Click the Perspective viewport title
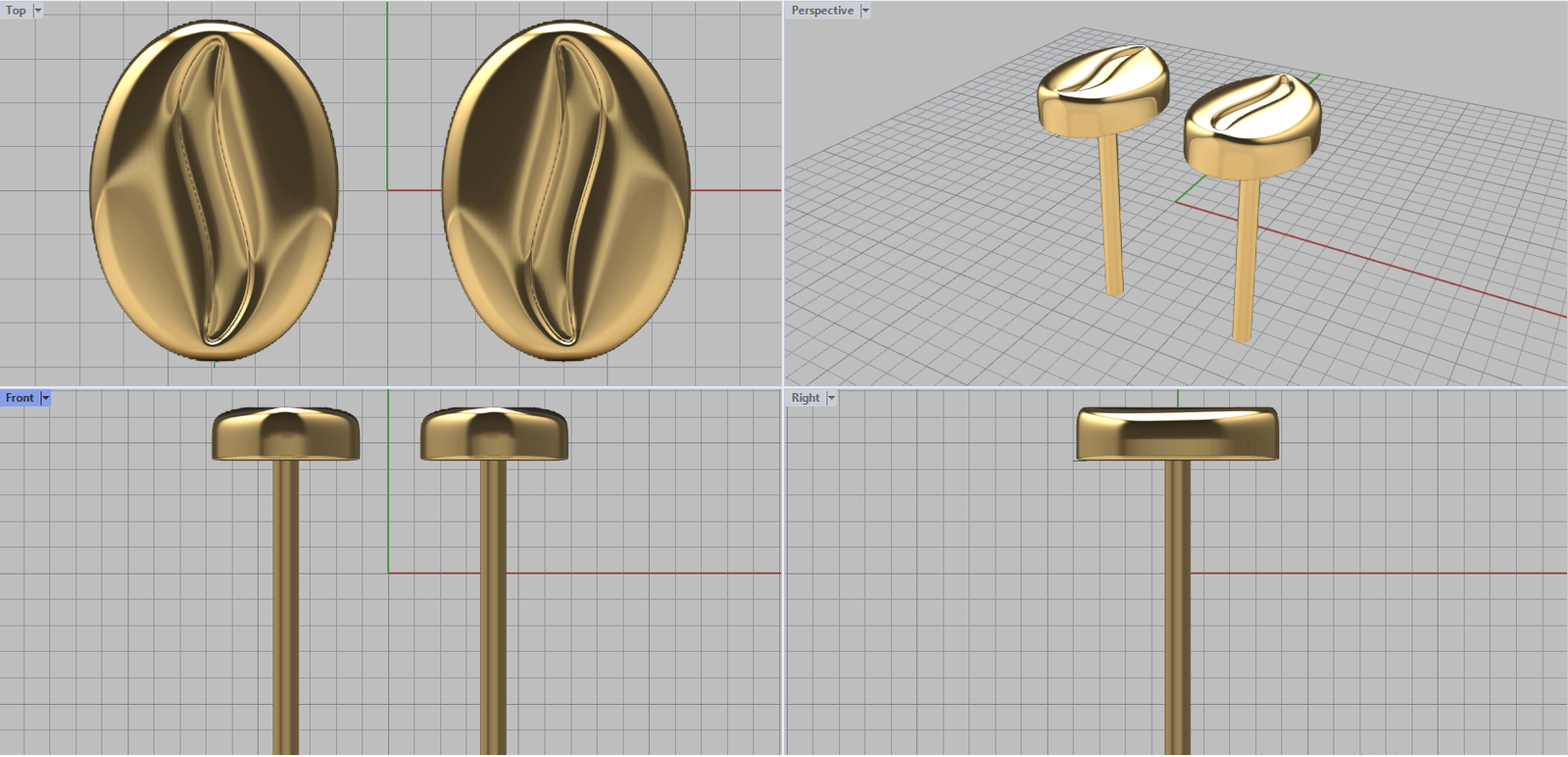The width and height of the screenshot is (1568, 757). click(822, 11)
